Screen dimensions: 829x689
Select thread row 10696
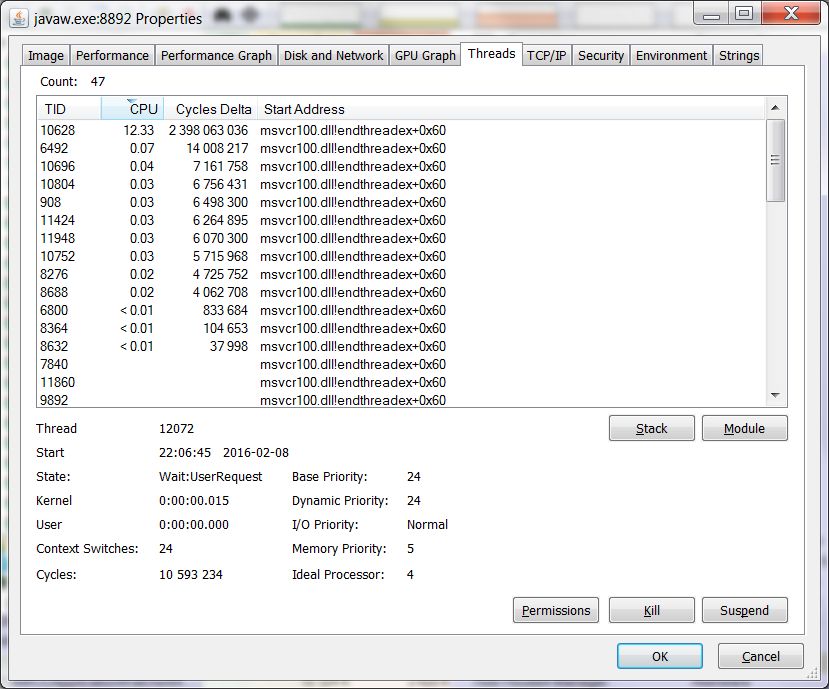pos(401,166)
